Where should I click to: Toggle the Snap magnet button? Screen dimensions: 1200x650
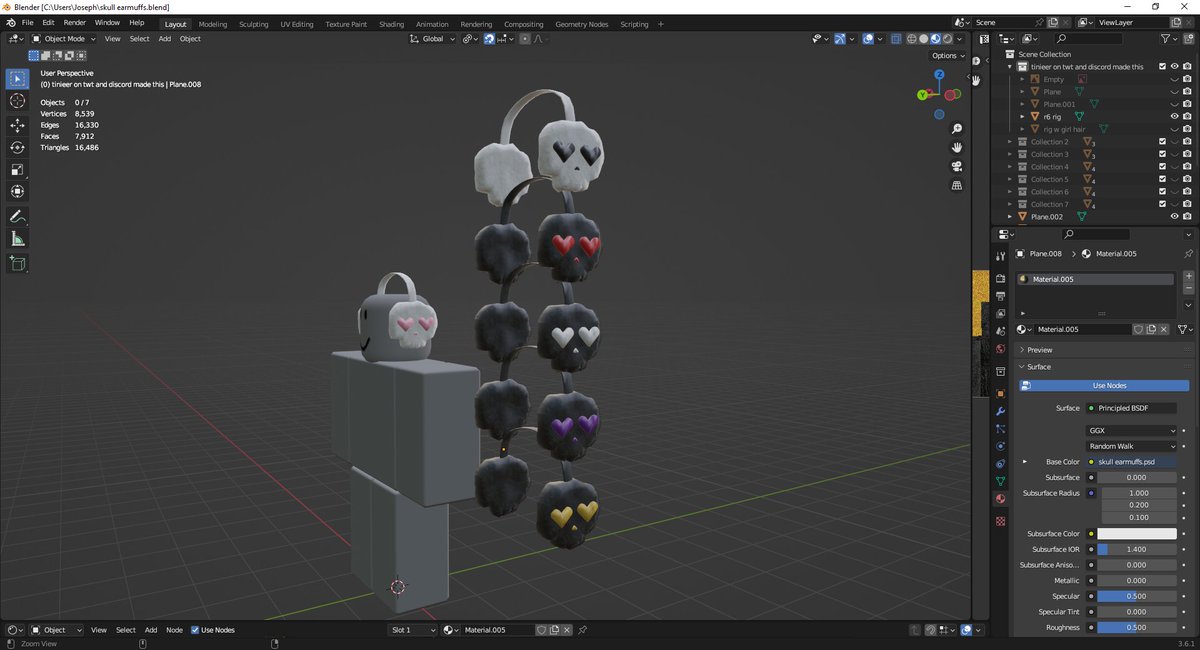489,39
